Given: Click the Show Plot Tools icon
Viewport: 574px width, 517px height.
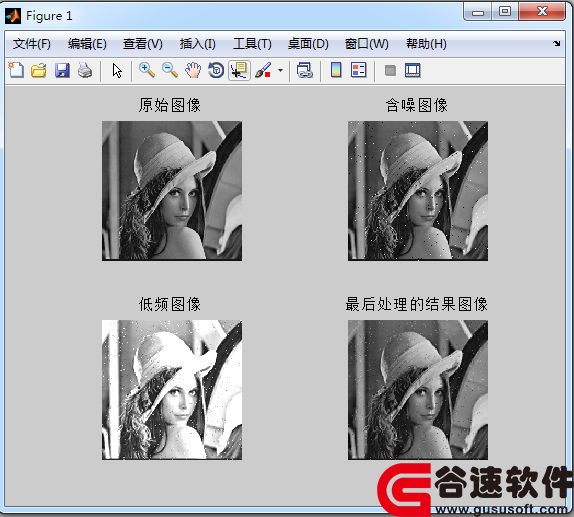Looking at the screenshot, I should (413, 70).
